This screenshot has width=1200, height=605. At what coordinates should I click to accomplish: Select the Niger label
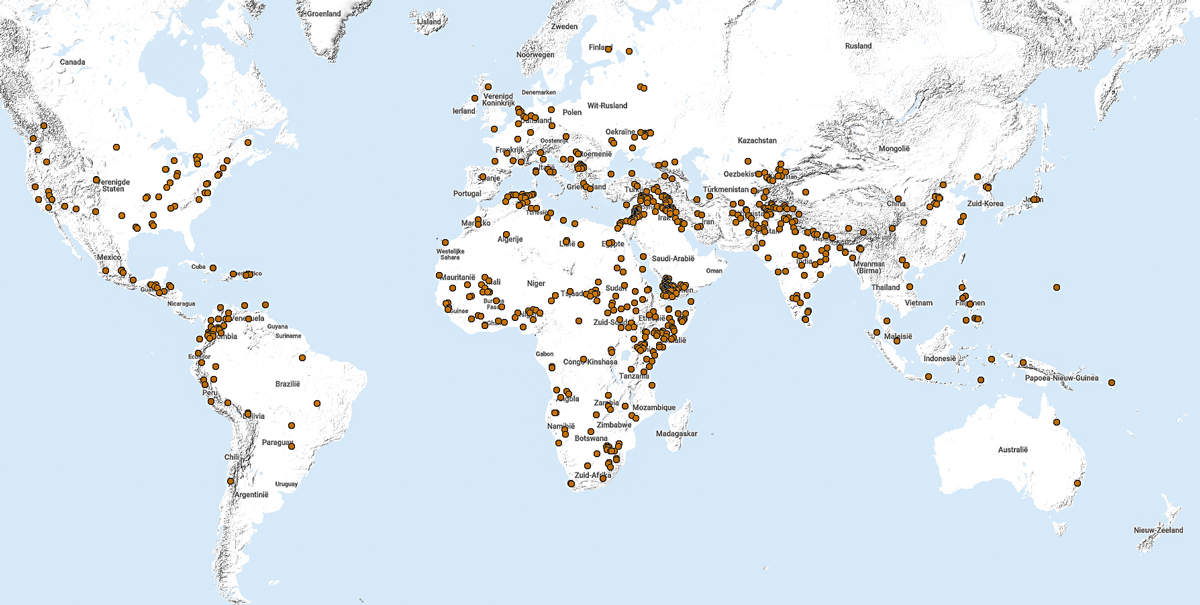[536, 282]
